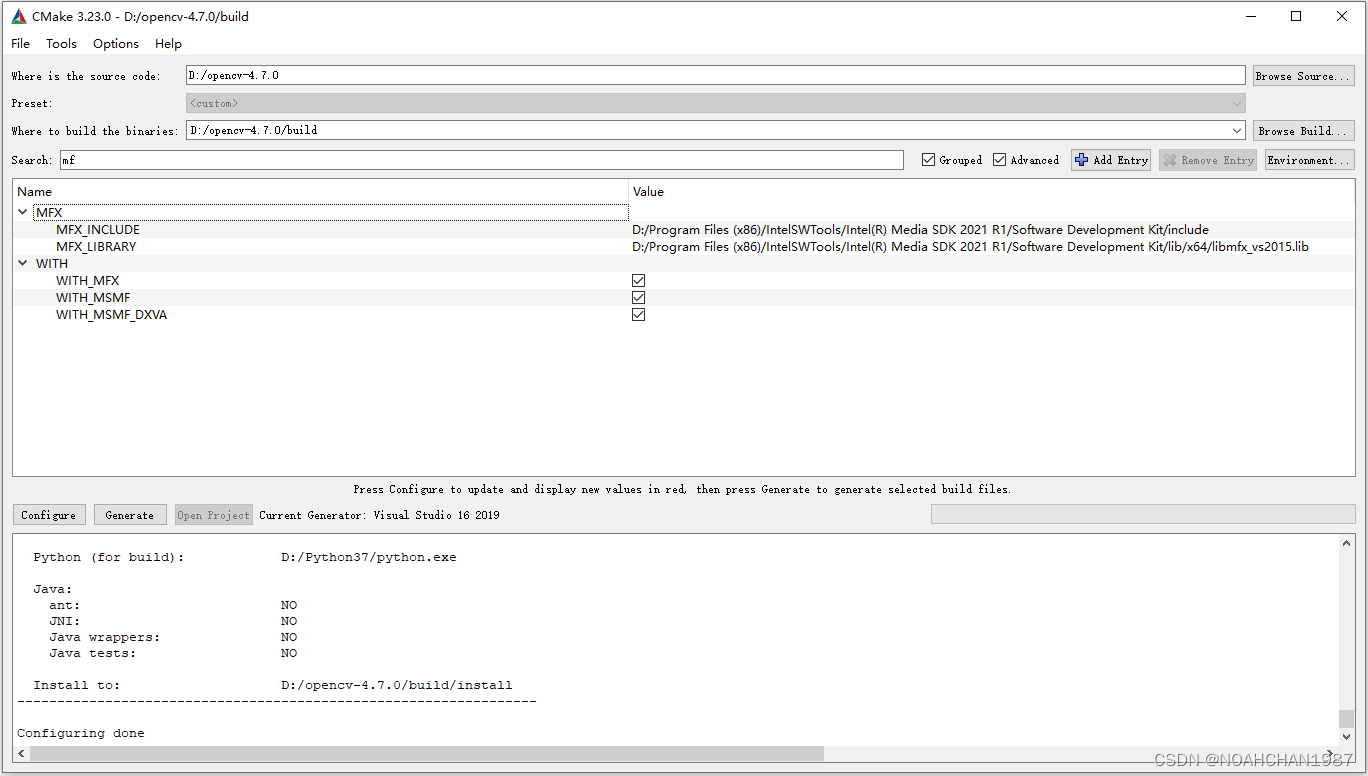Open the build binaries path dropdown
The width and height of the screenshot is (1368, 776).
(x=1239, y=131)
